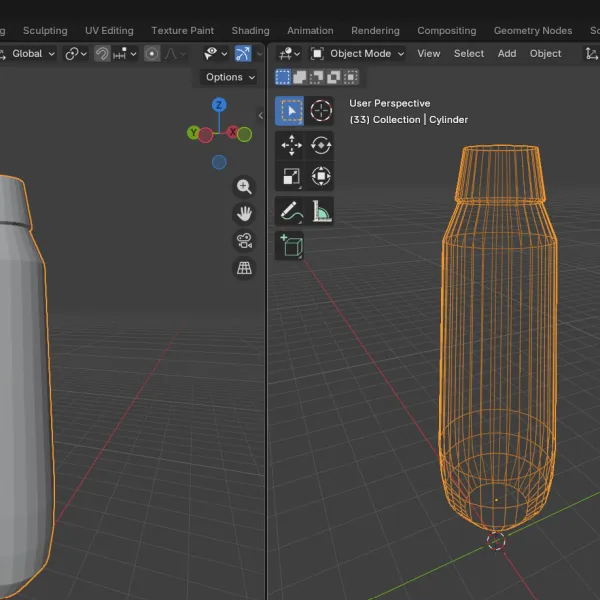The image size is (600, 600).
Task: Click the blue Z axis gizmo circle
Action: point(219,105)
